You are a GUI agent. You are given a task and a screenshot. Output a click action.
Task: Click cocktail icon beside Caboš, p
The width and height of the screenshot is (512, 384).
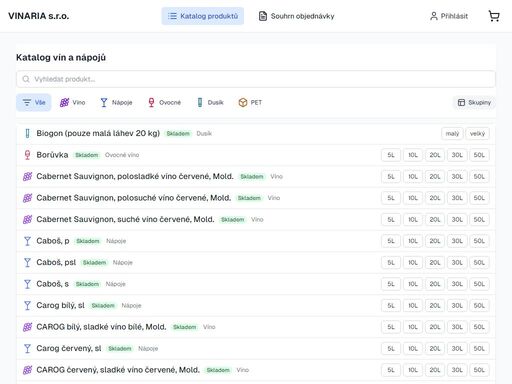28,241
